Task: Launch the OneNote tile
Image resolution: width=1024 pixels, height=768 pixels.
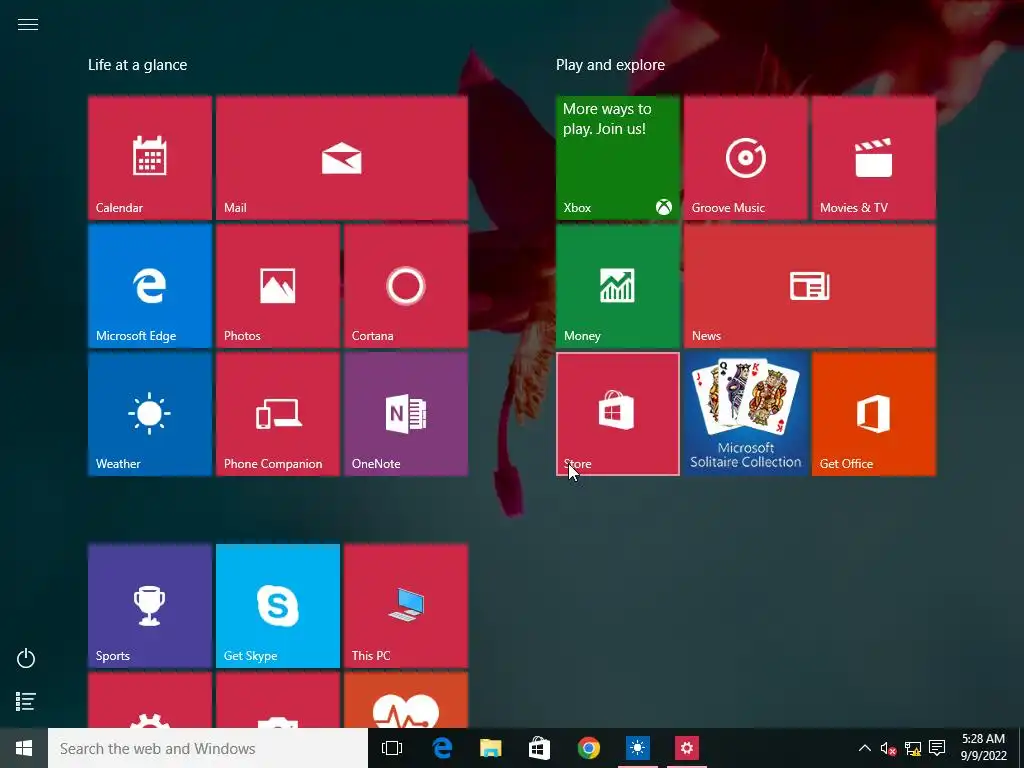Action: pyautogui.click(x=406, y=414)
